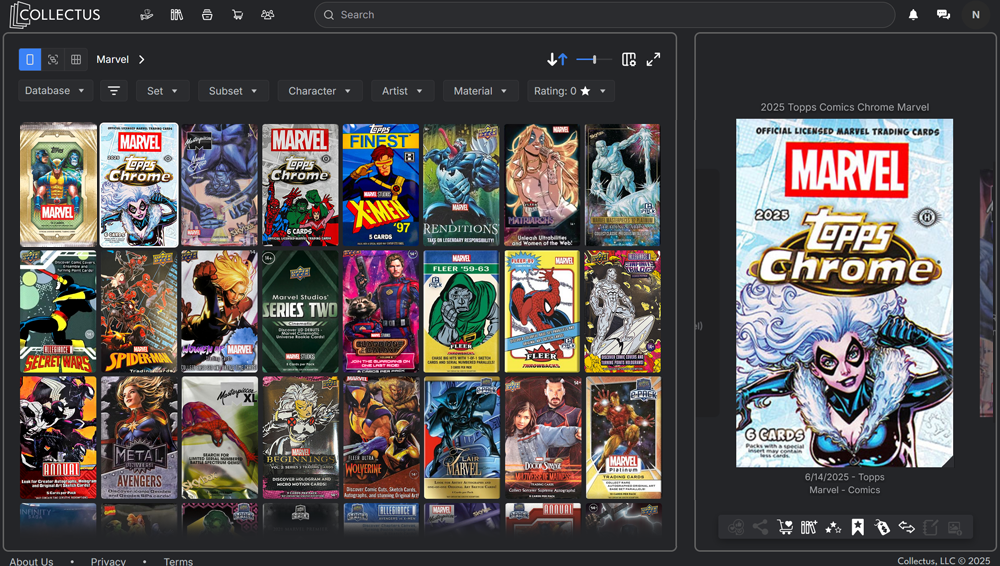Adjust the thumbnail size slider
Image resolution: width=1000 pixels, height=566 pixels.
tap(594, 59)
